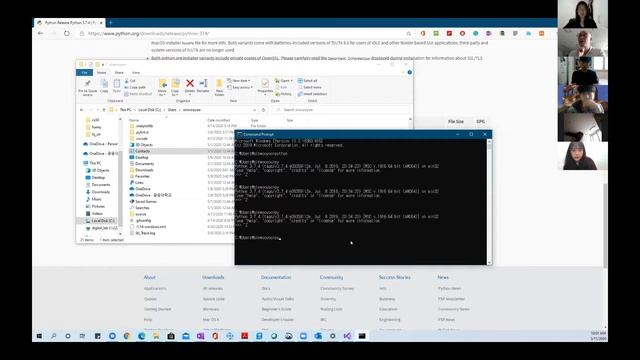Click the New folder icon in ribbon
Viewport: 640px width, 360px height.
[219, 84]
